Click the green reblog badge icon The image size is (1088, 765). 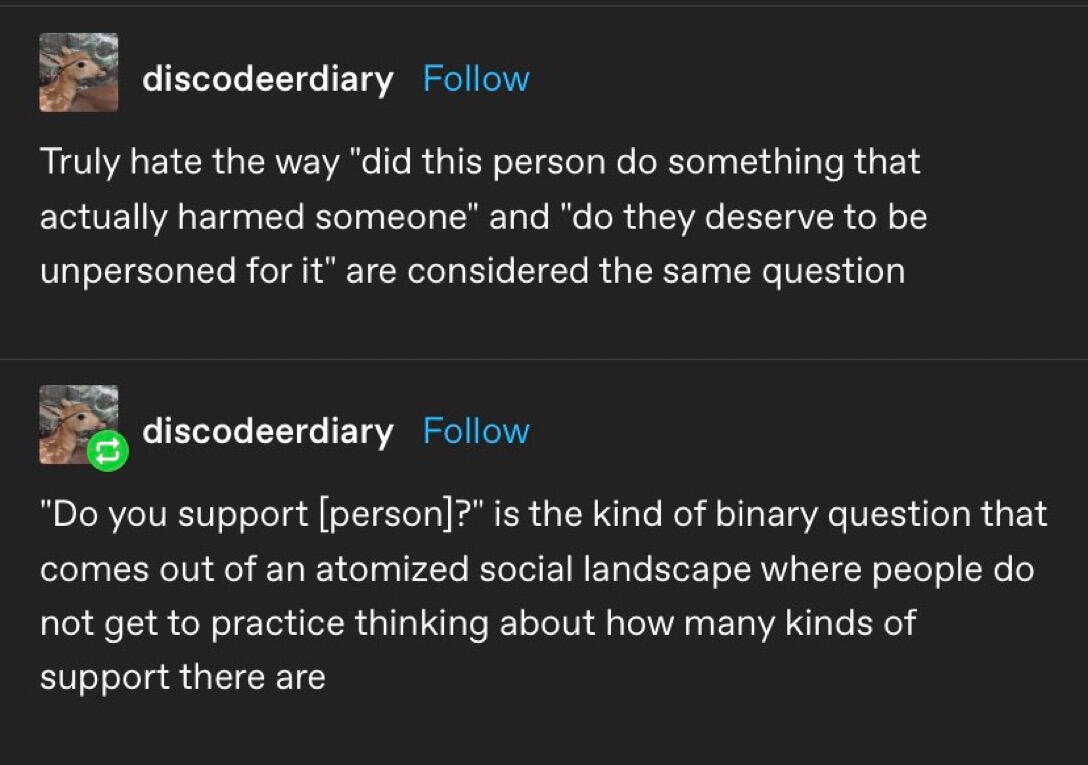point(108,451)
